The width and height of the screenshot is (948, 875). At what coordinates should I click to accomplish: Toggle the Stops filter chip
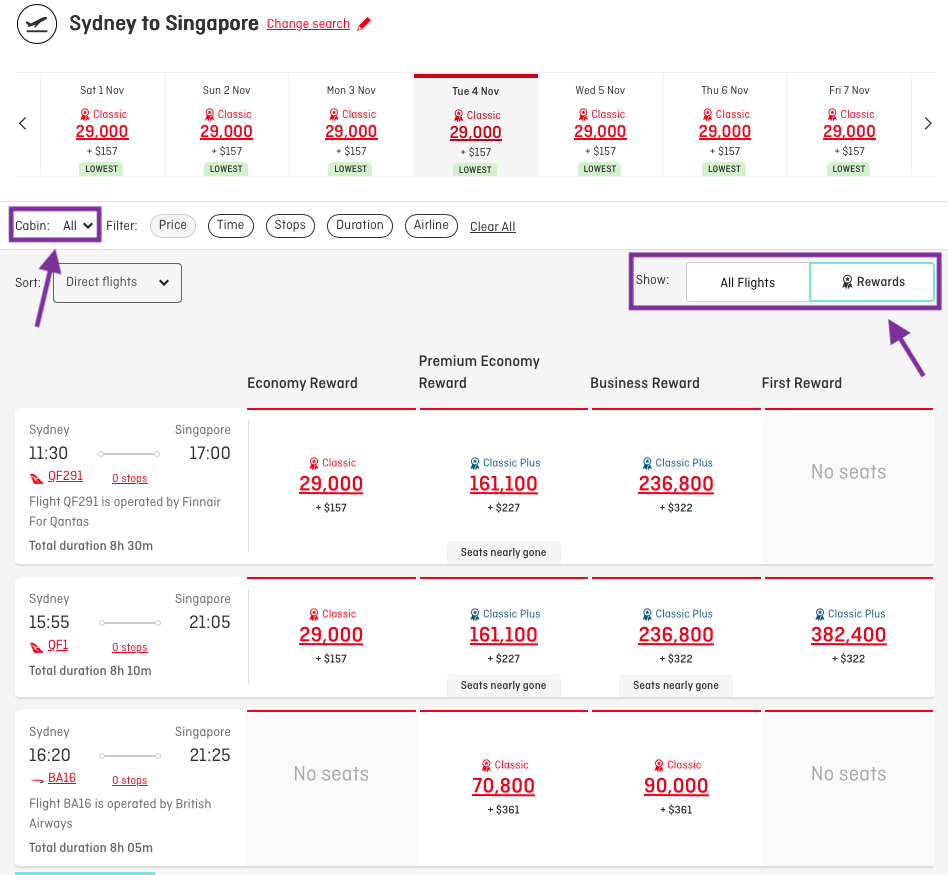click(x=290, y=226)
